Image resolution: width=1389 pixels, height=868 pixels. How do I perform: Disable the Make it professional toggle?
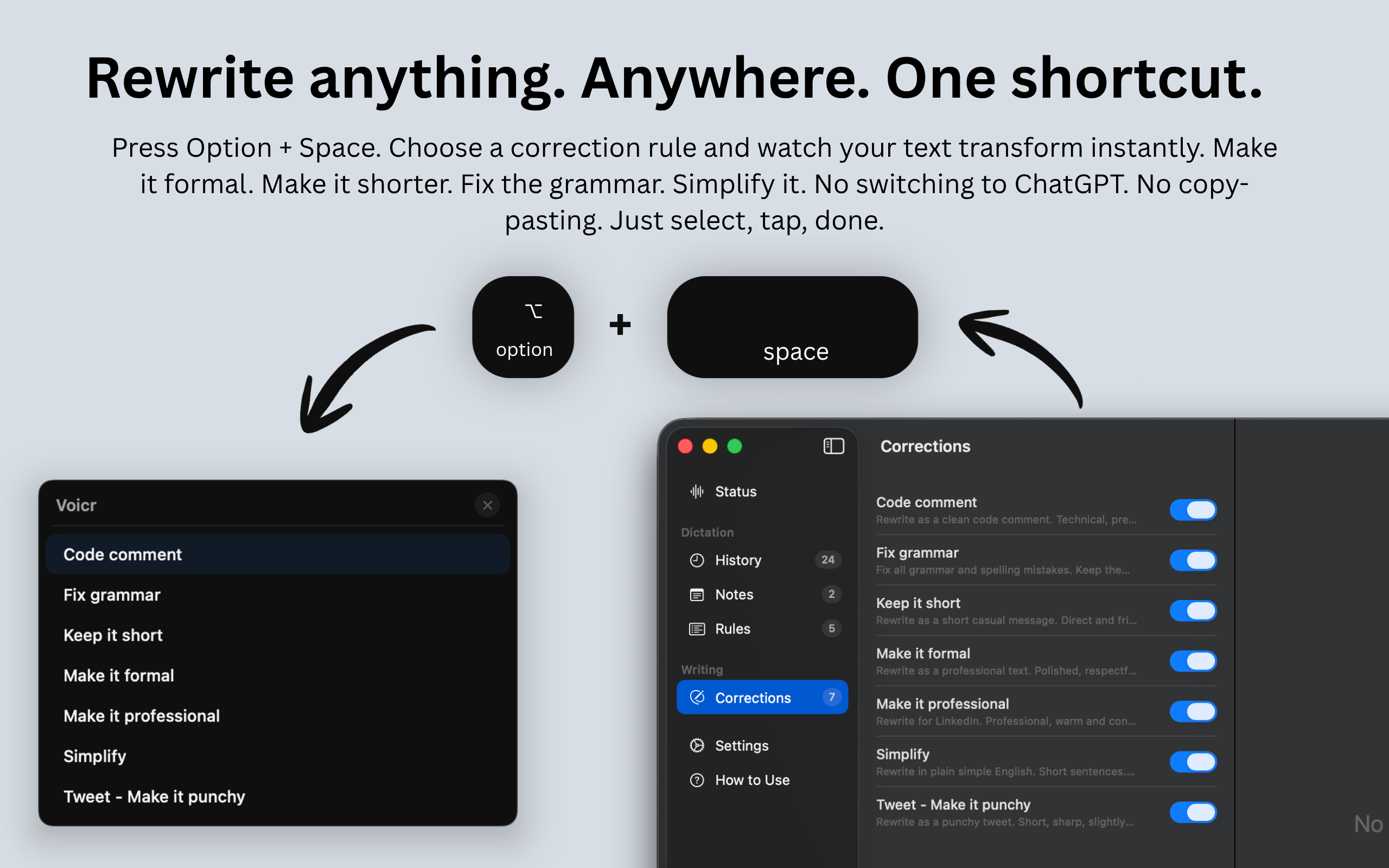point(1193,711)
